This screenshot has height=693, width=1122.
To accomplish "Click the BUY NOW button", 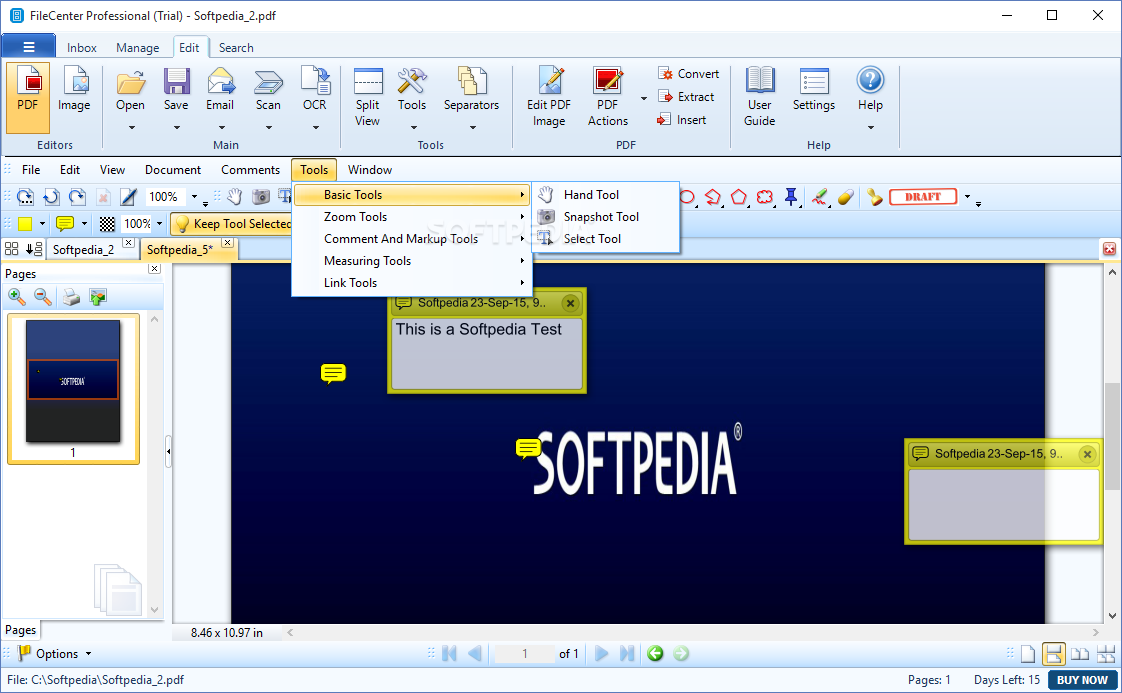I will coord(1082,680).
